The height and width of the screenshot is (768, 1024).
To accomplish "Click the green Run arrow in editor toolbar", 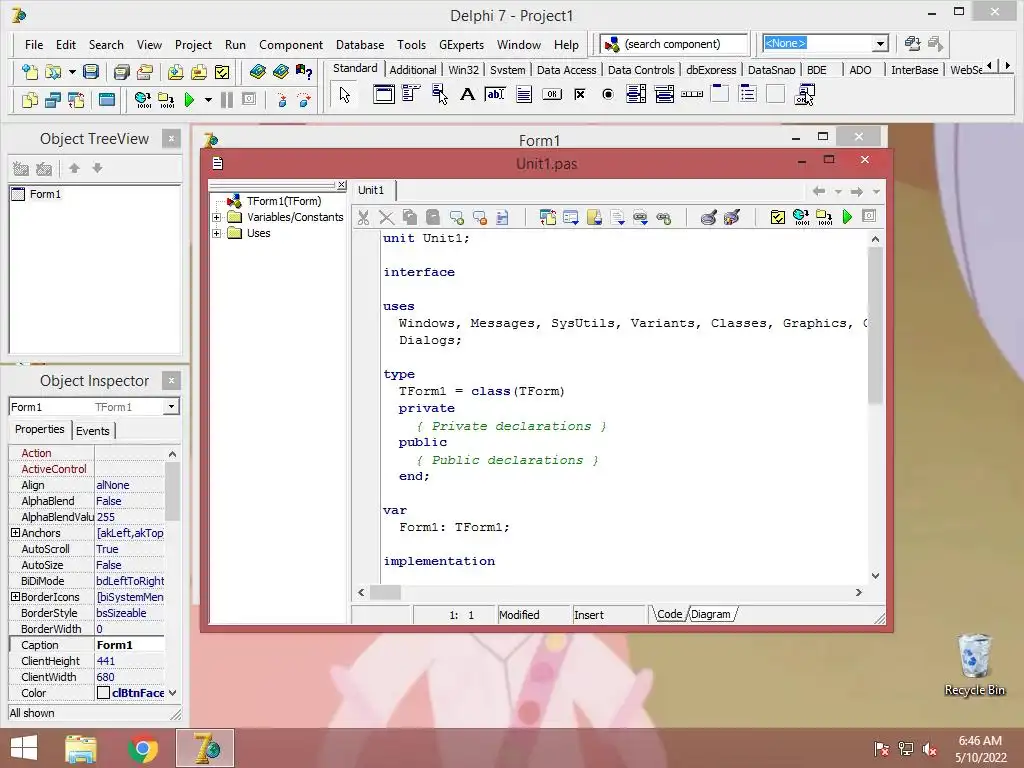I will click(847, 217).
